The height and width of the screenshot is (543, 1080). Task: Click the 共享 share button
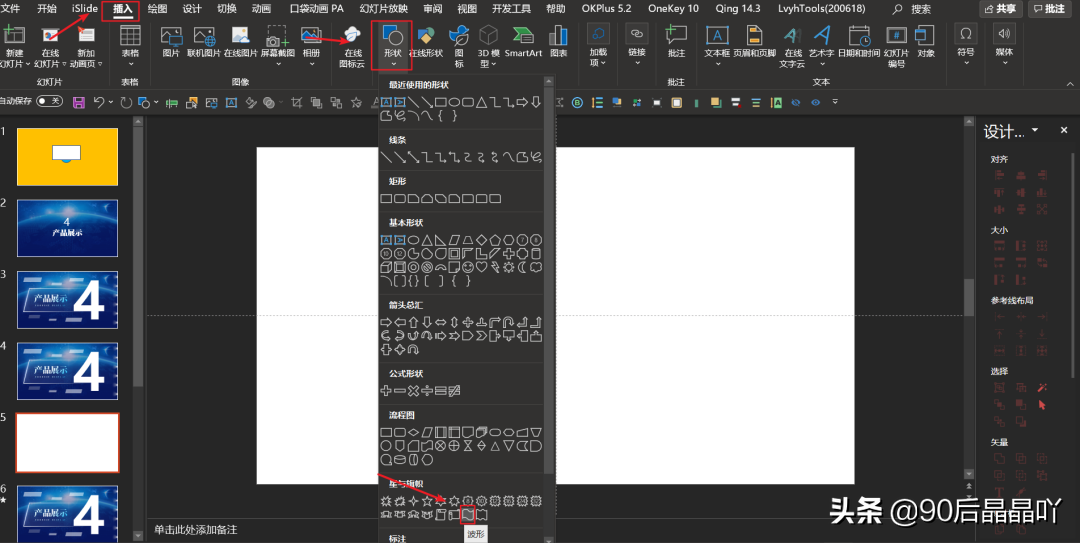(1000, 9)
